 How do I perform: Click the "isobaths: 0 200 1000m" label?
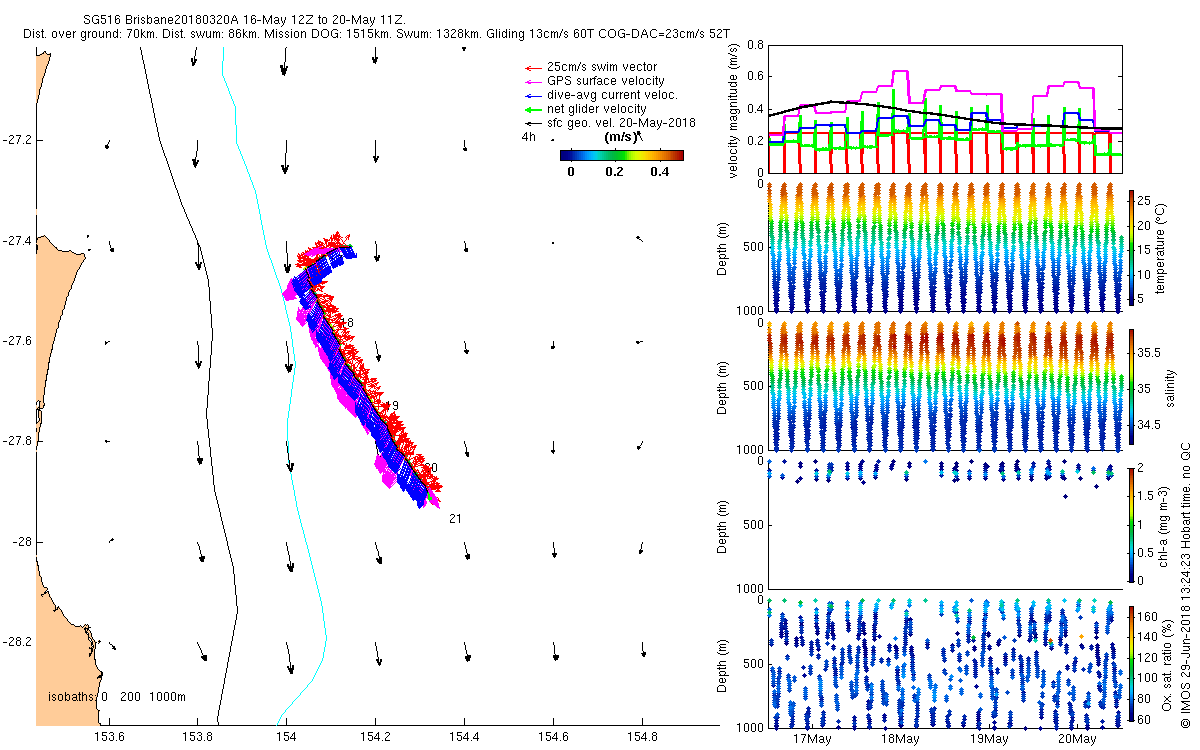pyautogui.click(x=117, y=697)
